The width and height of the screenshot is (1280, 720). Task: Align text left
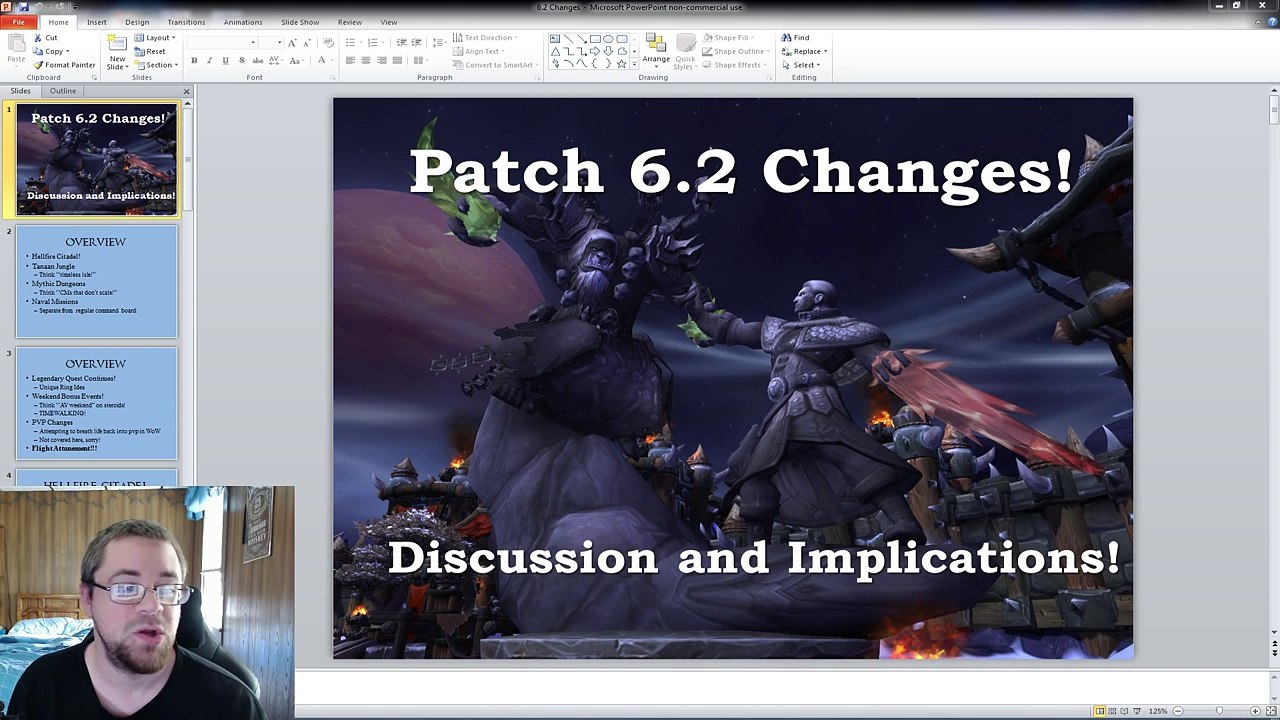click(350, 61)
